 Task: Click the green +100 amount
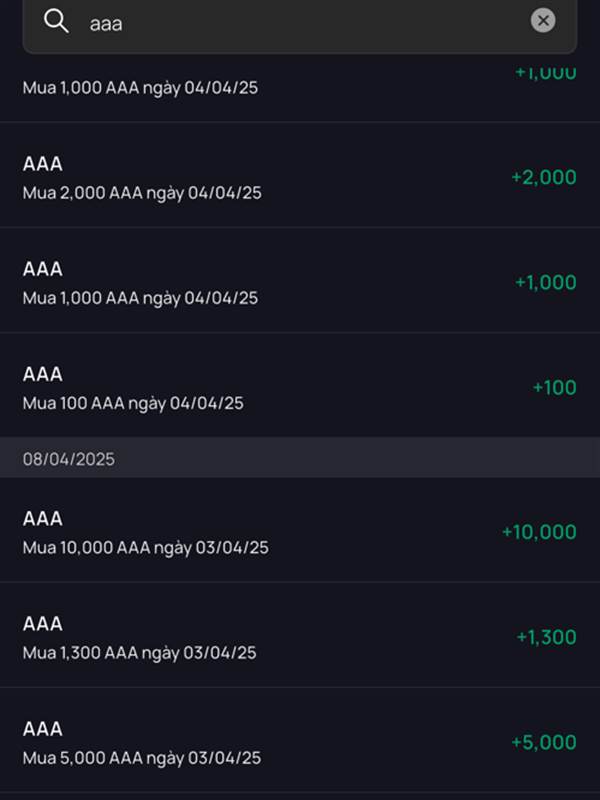(554, 387)
